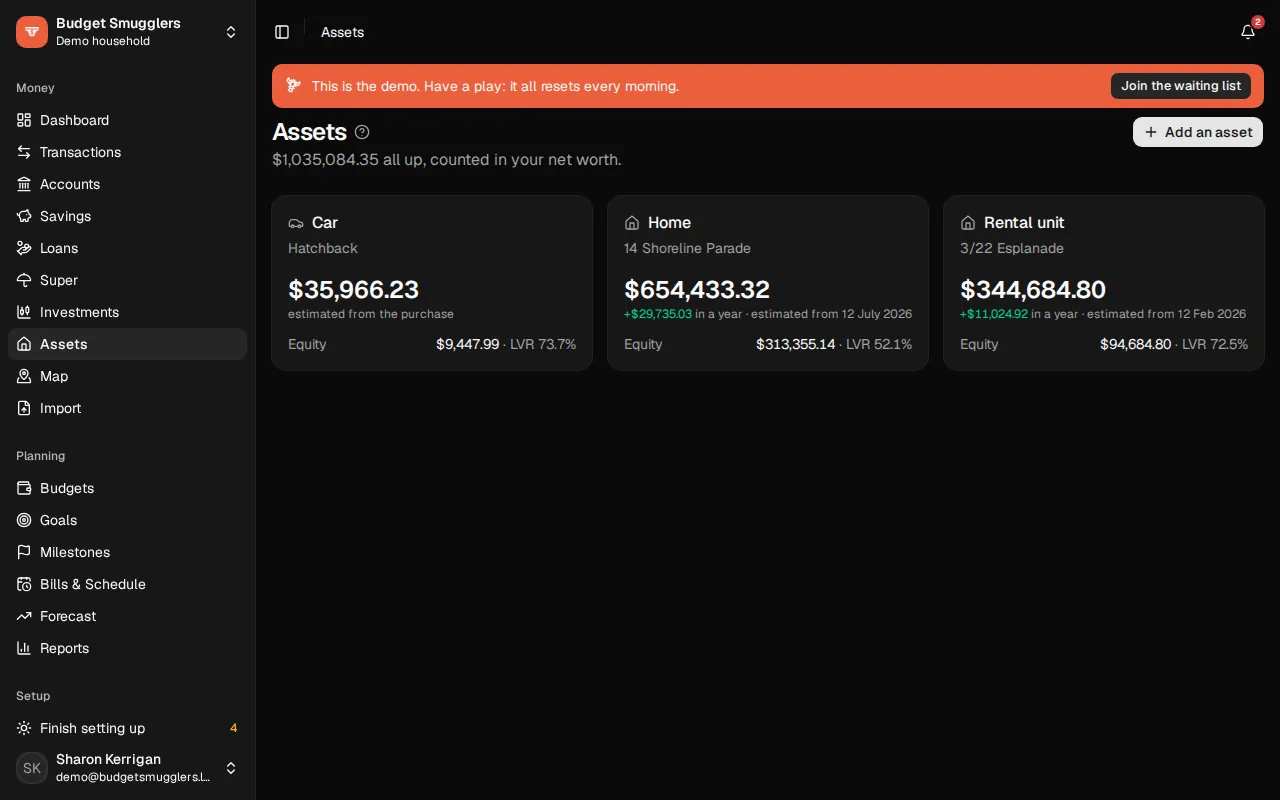Click the Super umbrella icon
Image resolution: width=1280 pixels, height=800 pixels.
pos(24,280)
